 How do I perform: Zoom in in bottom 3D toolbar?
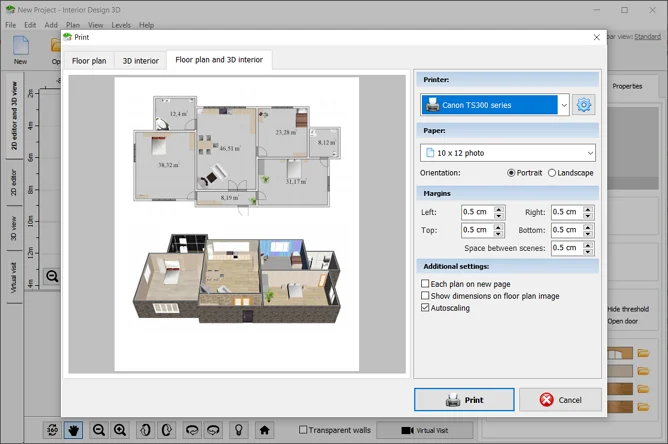pos(120,430)
